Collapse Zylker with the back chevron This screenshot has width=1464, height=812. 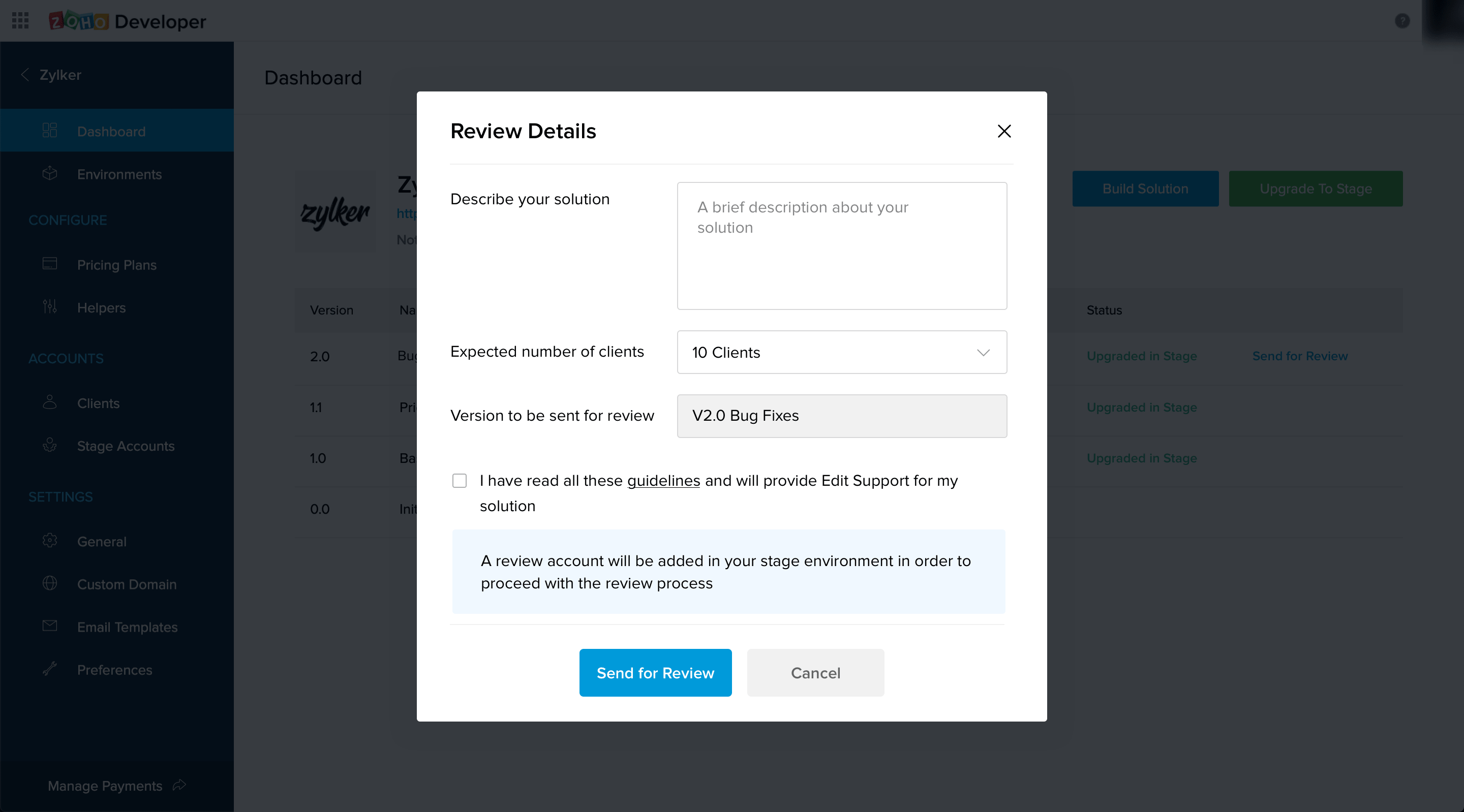pyautogui.click(x=25, y=74)
